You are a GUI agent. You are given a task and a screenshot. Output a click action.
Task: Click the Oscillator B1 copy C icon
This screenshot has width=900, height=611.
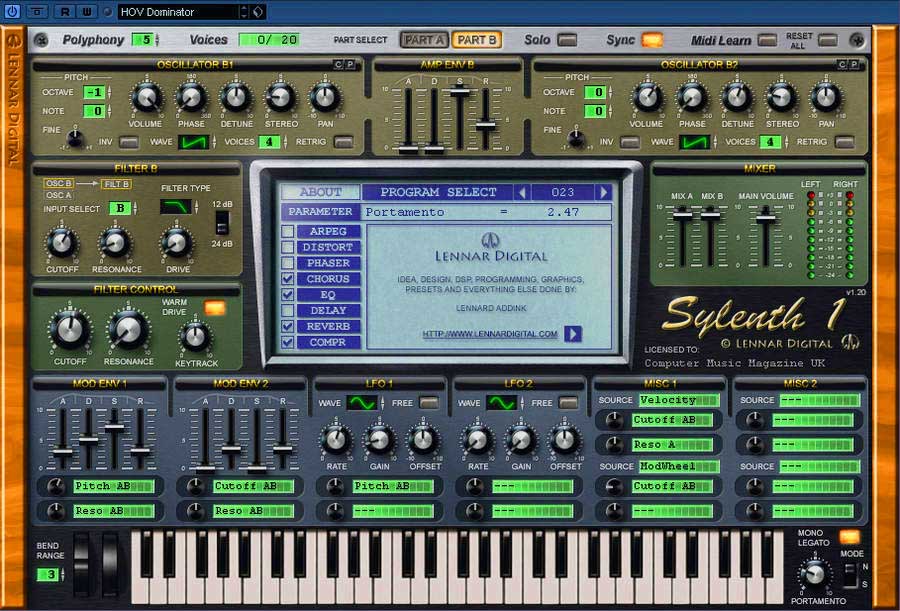click(338, 64)
